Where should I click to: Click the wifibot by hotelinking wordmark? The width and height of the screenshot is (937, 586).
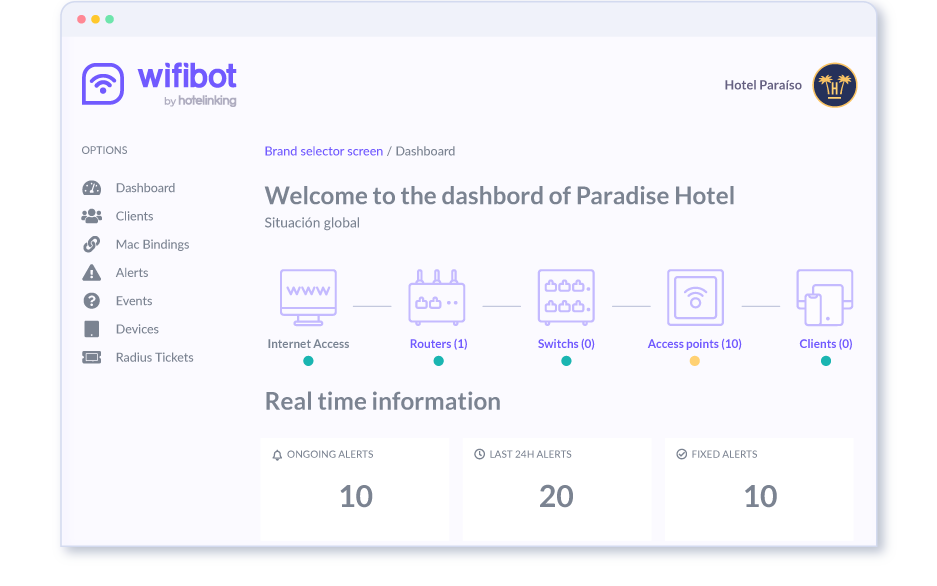click(x=187, y=84)
